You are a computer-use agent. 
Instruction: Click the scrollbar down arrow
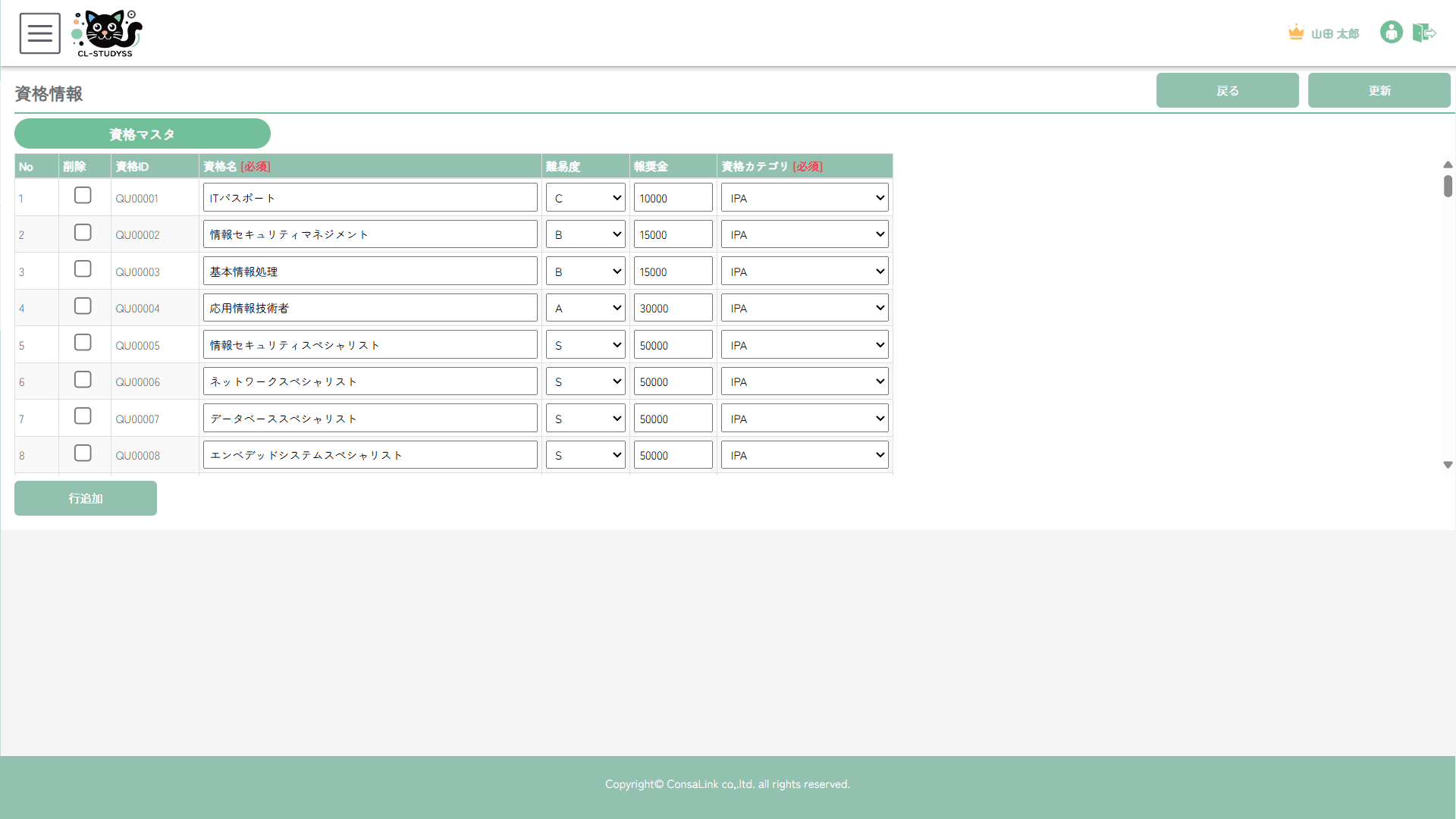click(x=1448, y=465)
